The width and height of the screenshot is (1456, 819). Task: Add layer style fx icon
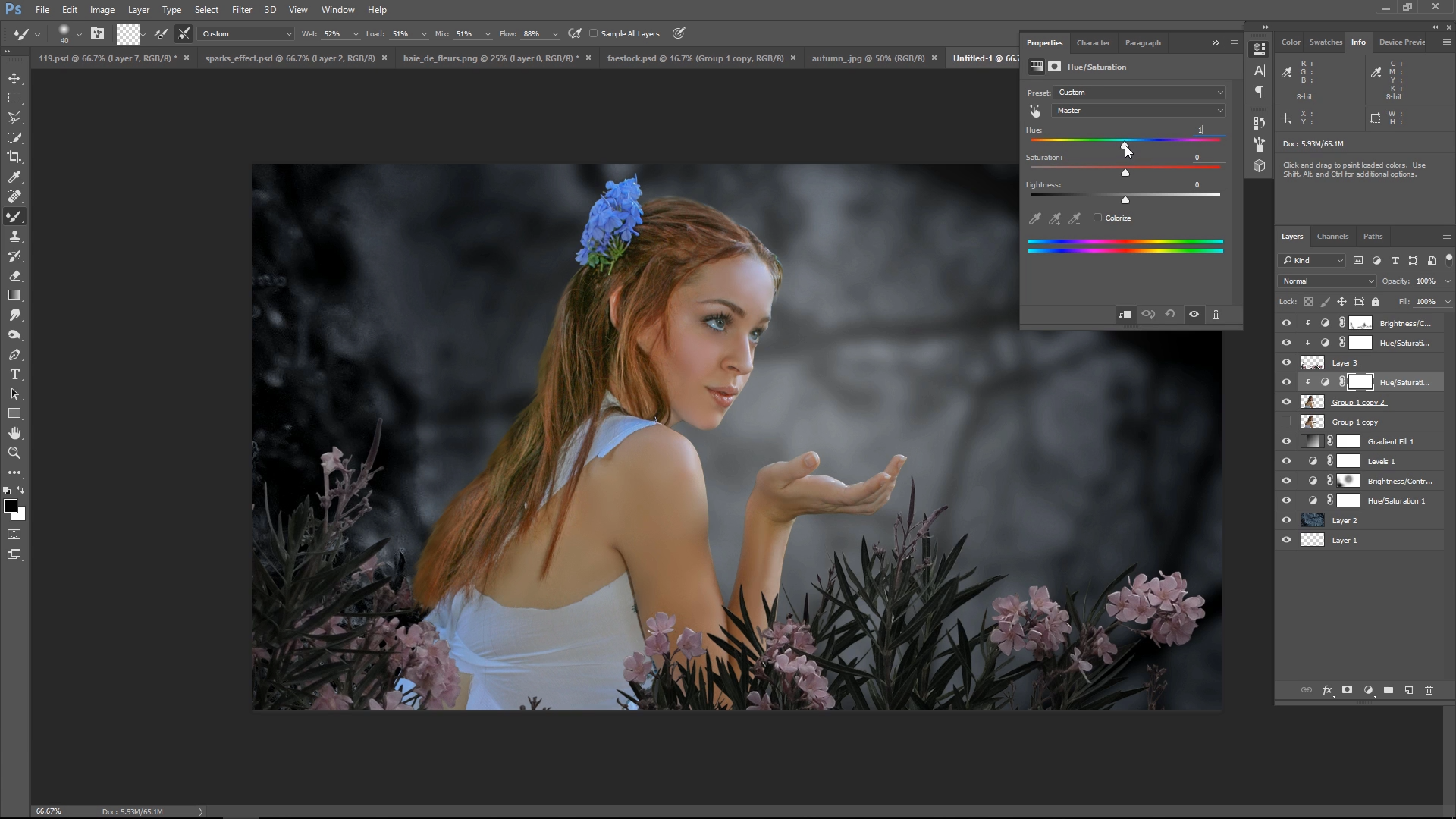tap(1327, 690)
